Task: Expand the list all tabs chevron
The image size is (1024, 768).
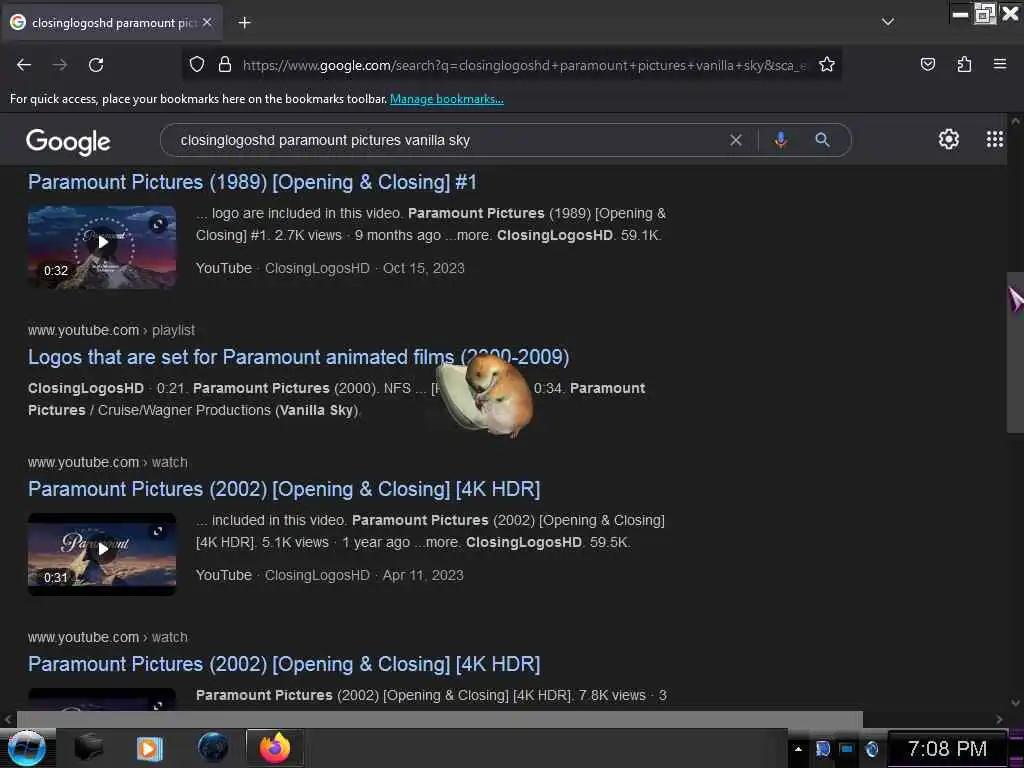Action: 888,22
